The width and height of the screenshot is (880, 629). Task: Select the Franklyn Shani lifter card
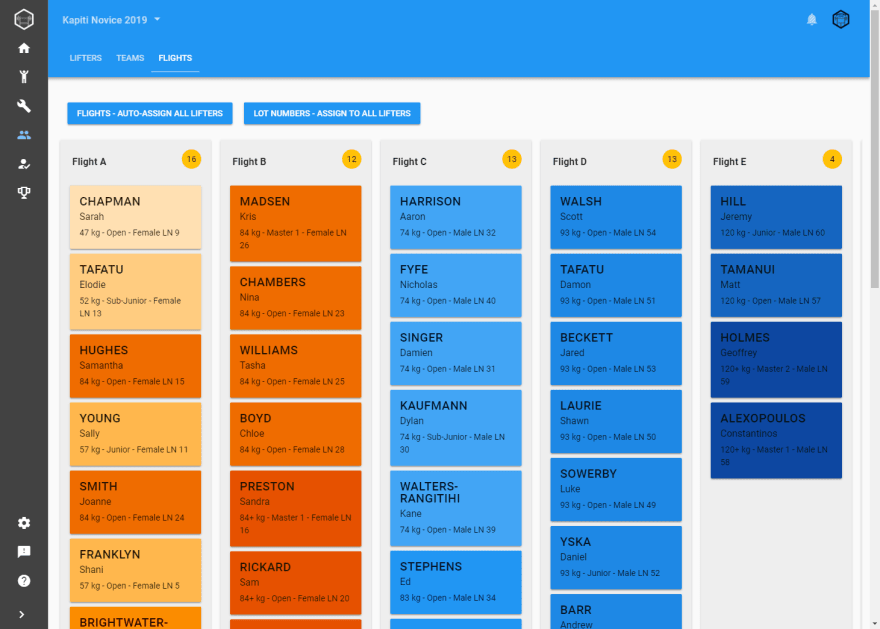[135, 570]
